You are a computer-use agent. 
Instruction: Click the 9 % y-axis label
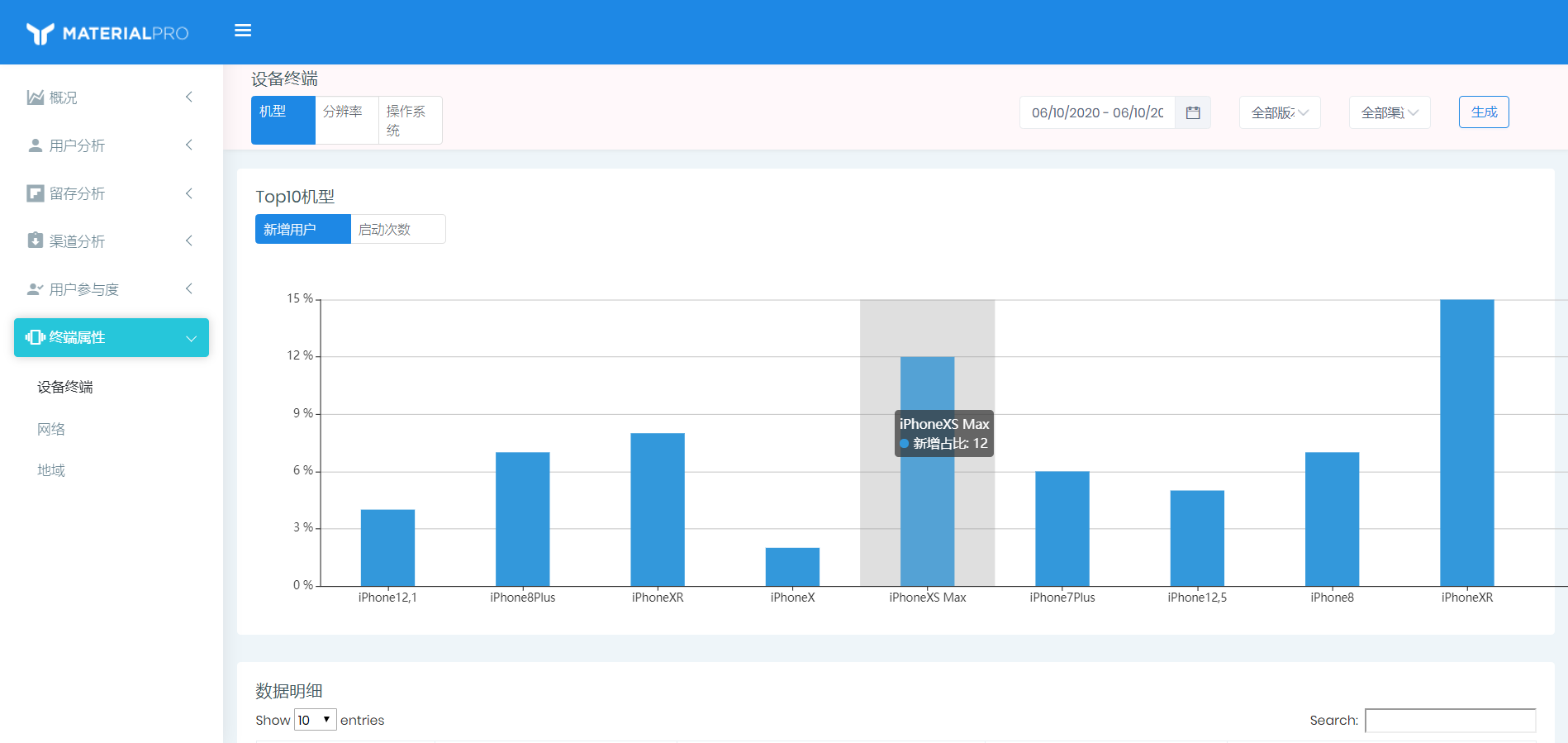pyautogui.click(x=303, y=413)
